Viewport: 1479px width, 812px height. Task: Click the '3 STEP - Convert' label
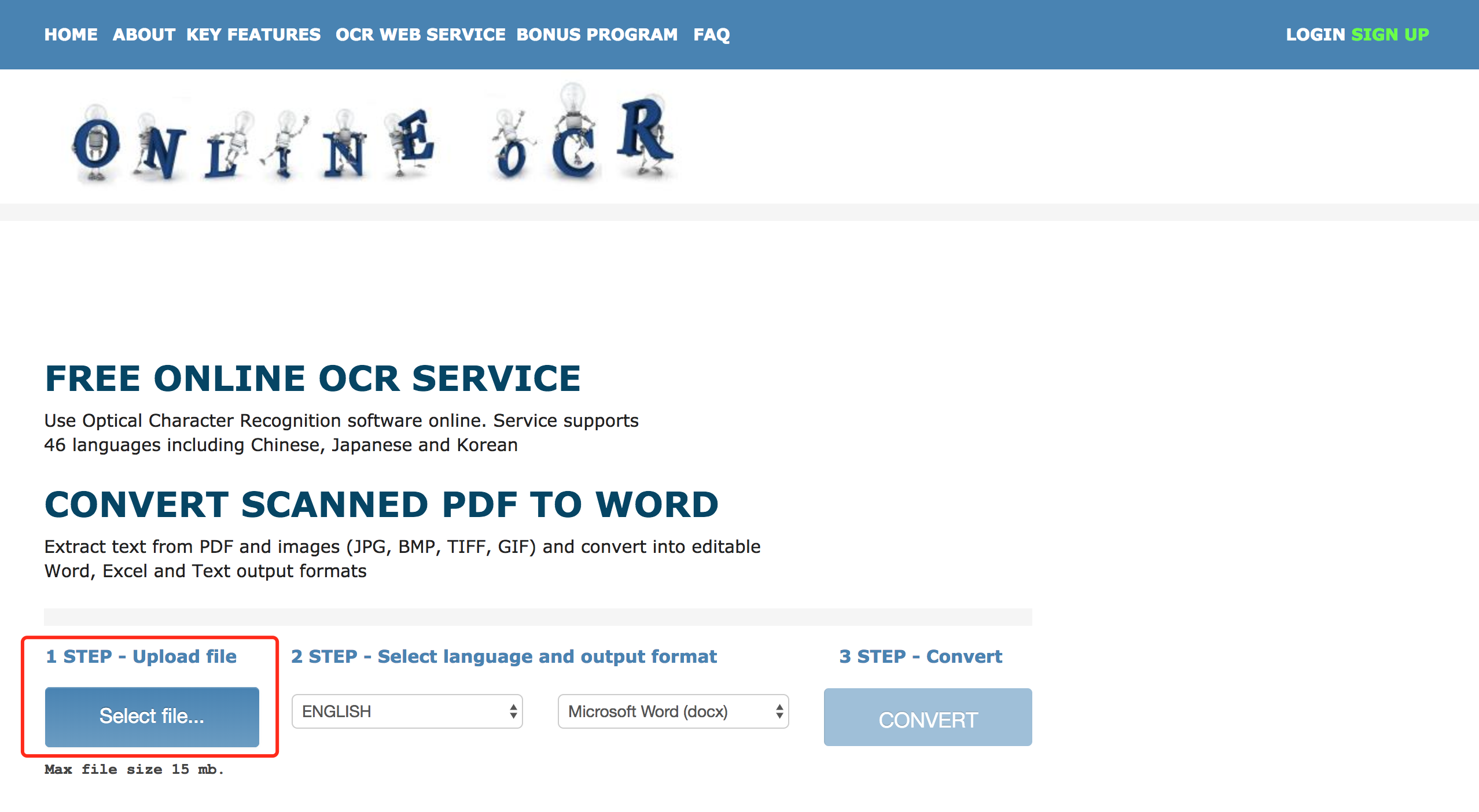point(921,656)
